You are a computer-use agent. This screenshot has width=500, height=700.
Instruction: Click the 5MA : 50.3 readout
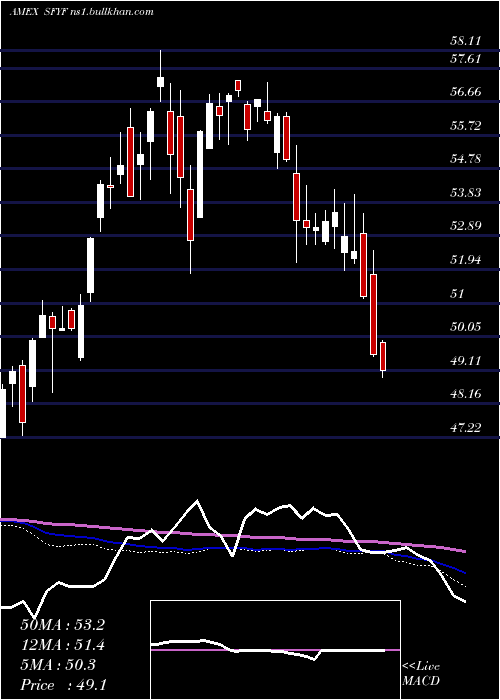pos(58,665)
